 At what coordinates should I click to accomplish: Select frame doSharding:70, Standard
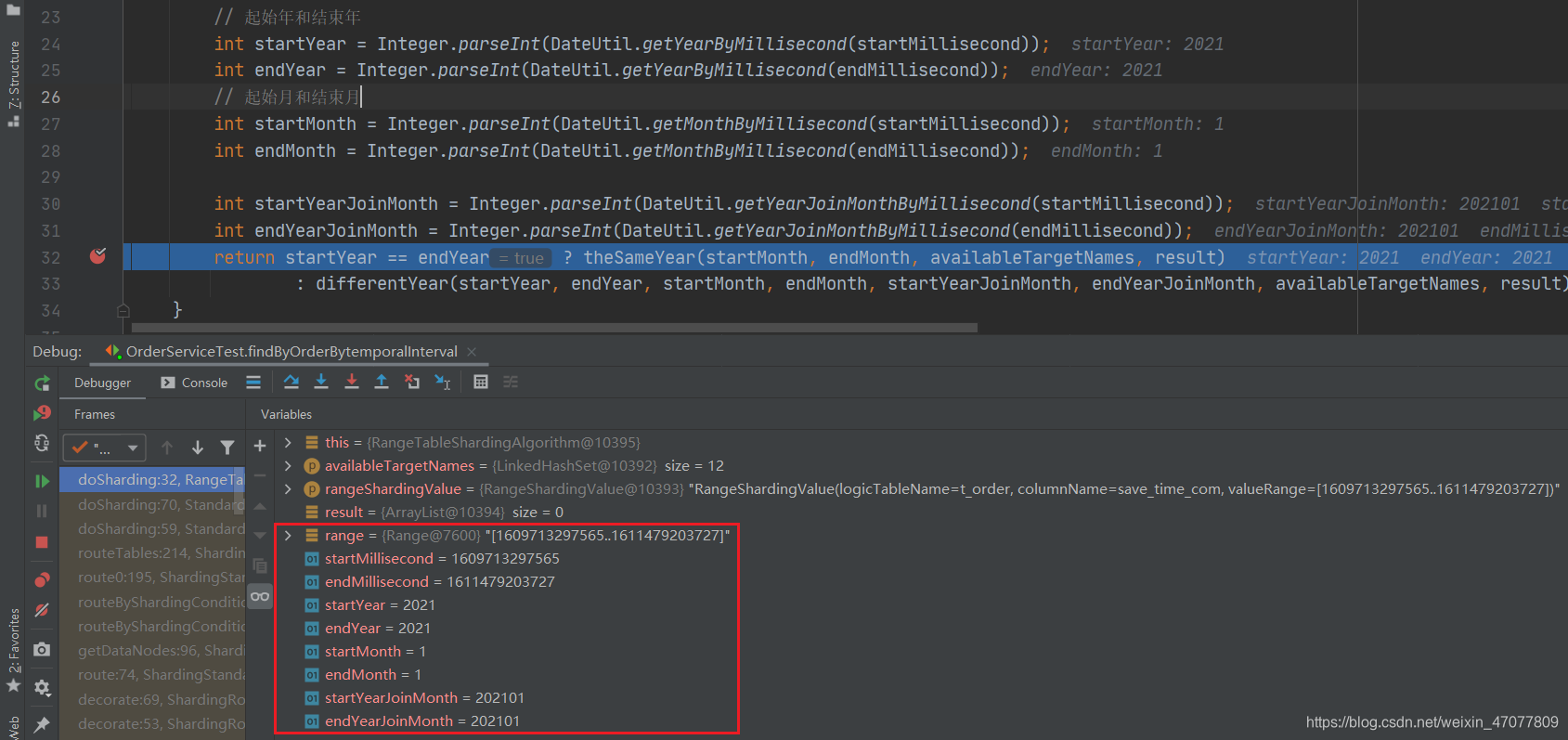(152, 505)
